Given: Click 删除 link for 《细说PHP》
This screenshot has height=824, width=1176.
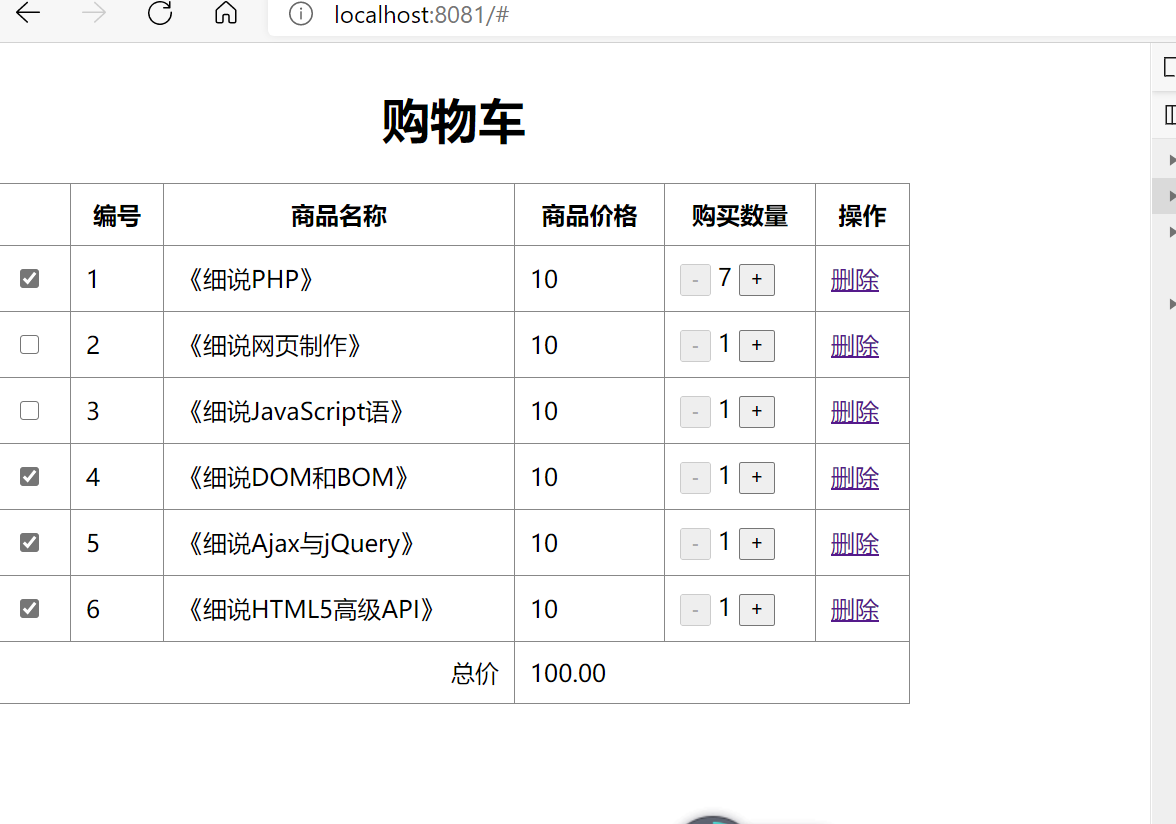Looking at the screenshot, I should (x=854, y=279).
